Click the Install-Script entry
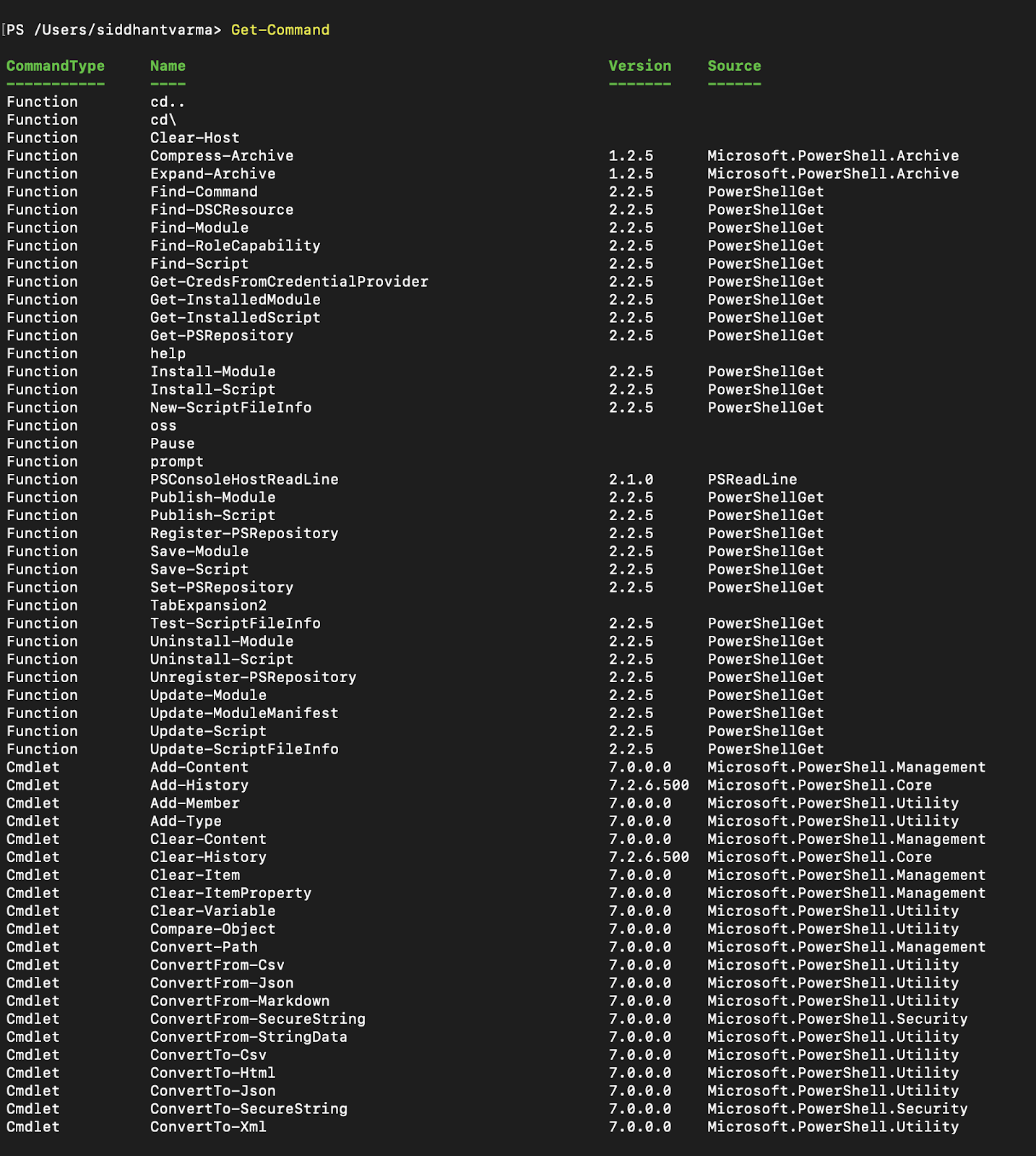This screenshot has height=1156, width=1036. click(213, 390)
